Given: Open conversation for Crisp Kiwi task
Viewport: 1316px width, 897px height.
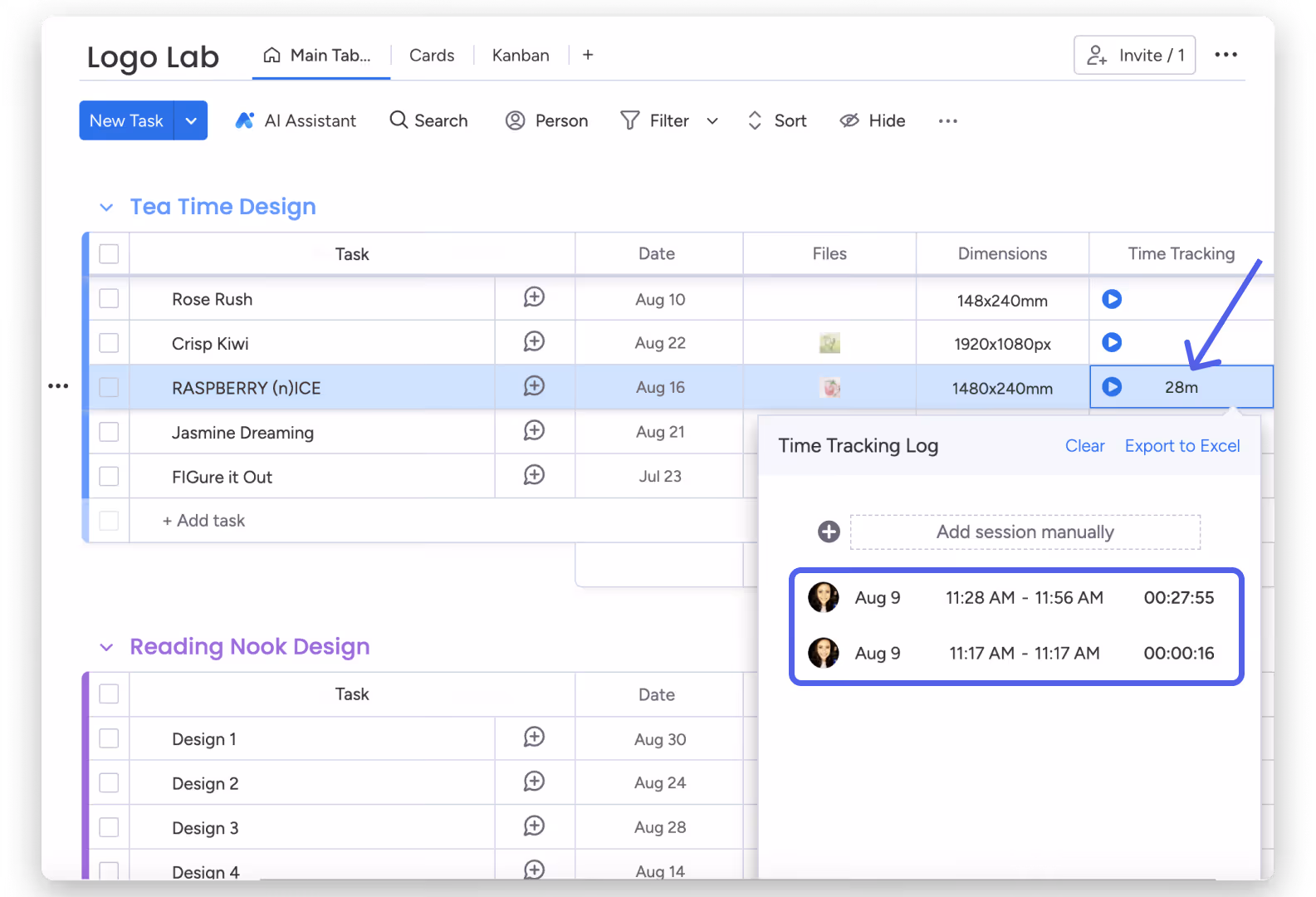Looking at the screenshot, I should coord(534,341).
